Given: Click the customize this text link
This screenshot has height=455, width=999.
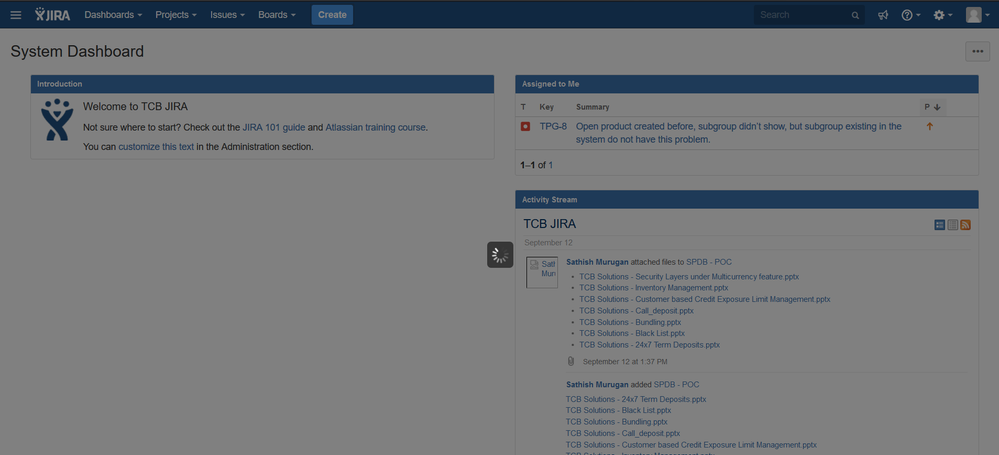Looking at the screenshot, I should click(x=156, y=147).
